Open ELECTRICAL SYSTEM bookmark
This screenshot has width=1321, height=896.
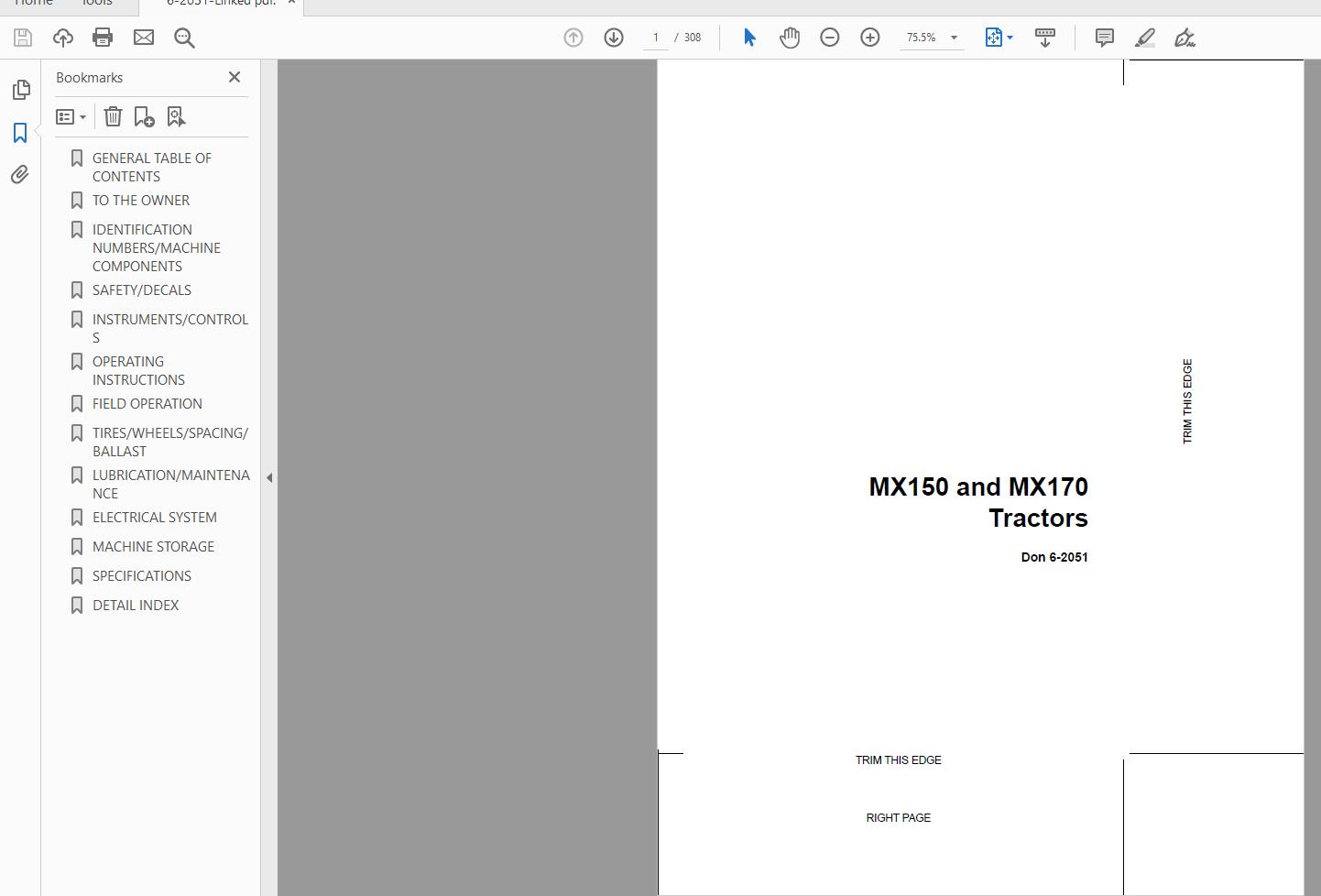coord(154,517)
